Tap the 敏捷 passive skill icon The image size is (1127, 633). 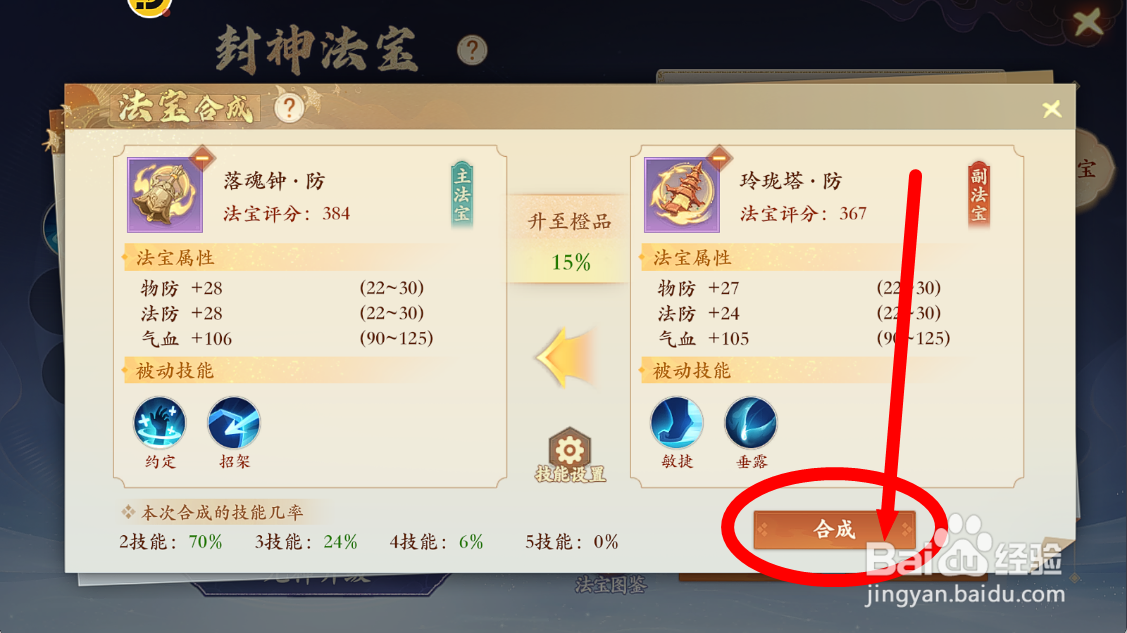click(x=676, y=423)
